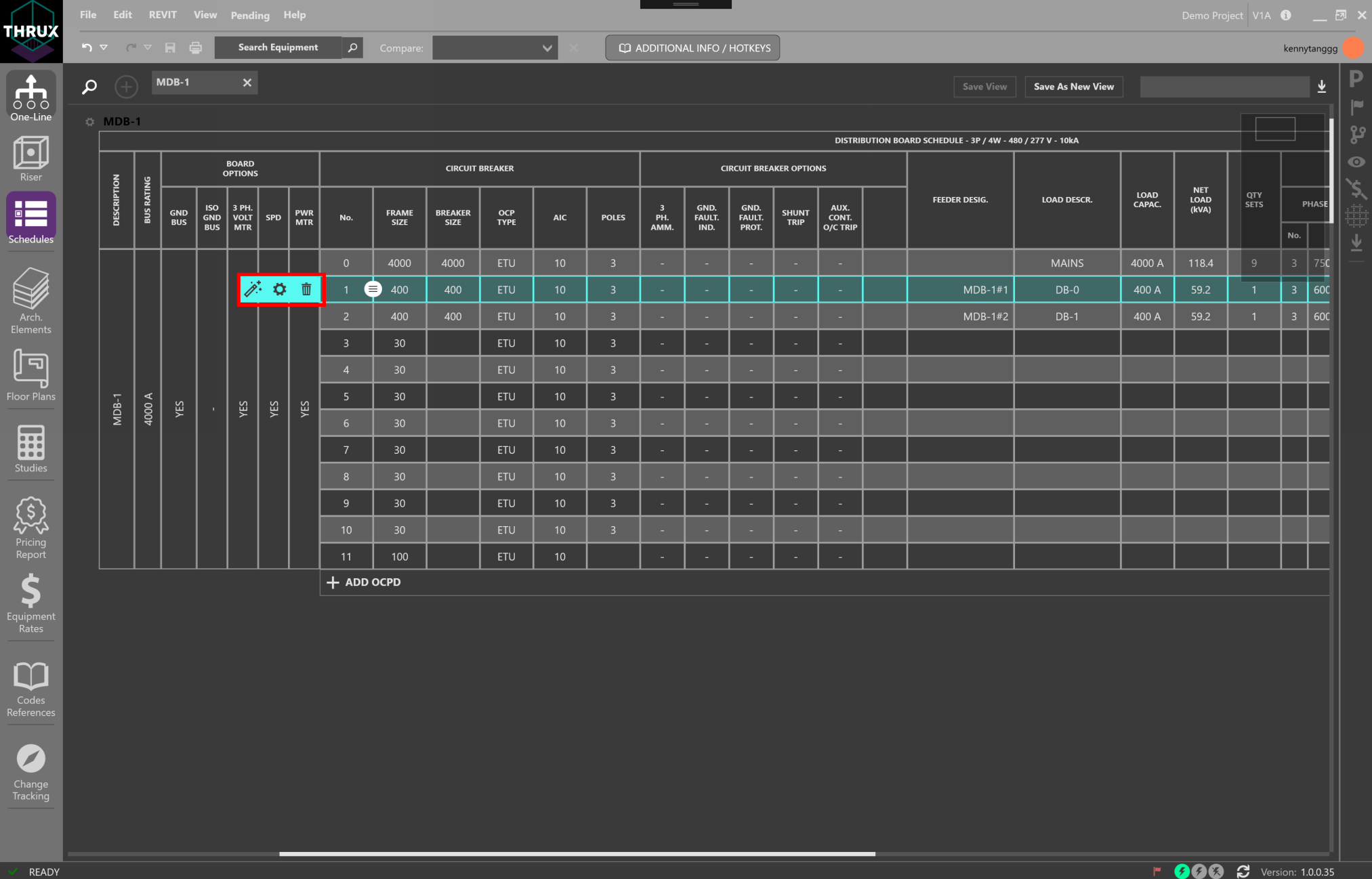Screen dimensions: 1372x879
Task: Click the ADD OCPD button
Action: coord(365,582)
